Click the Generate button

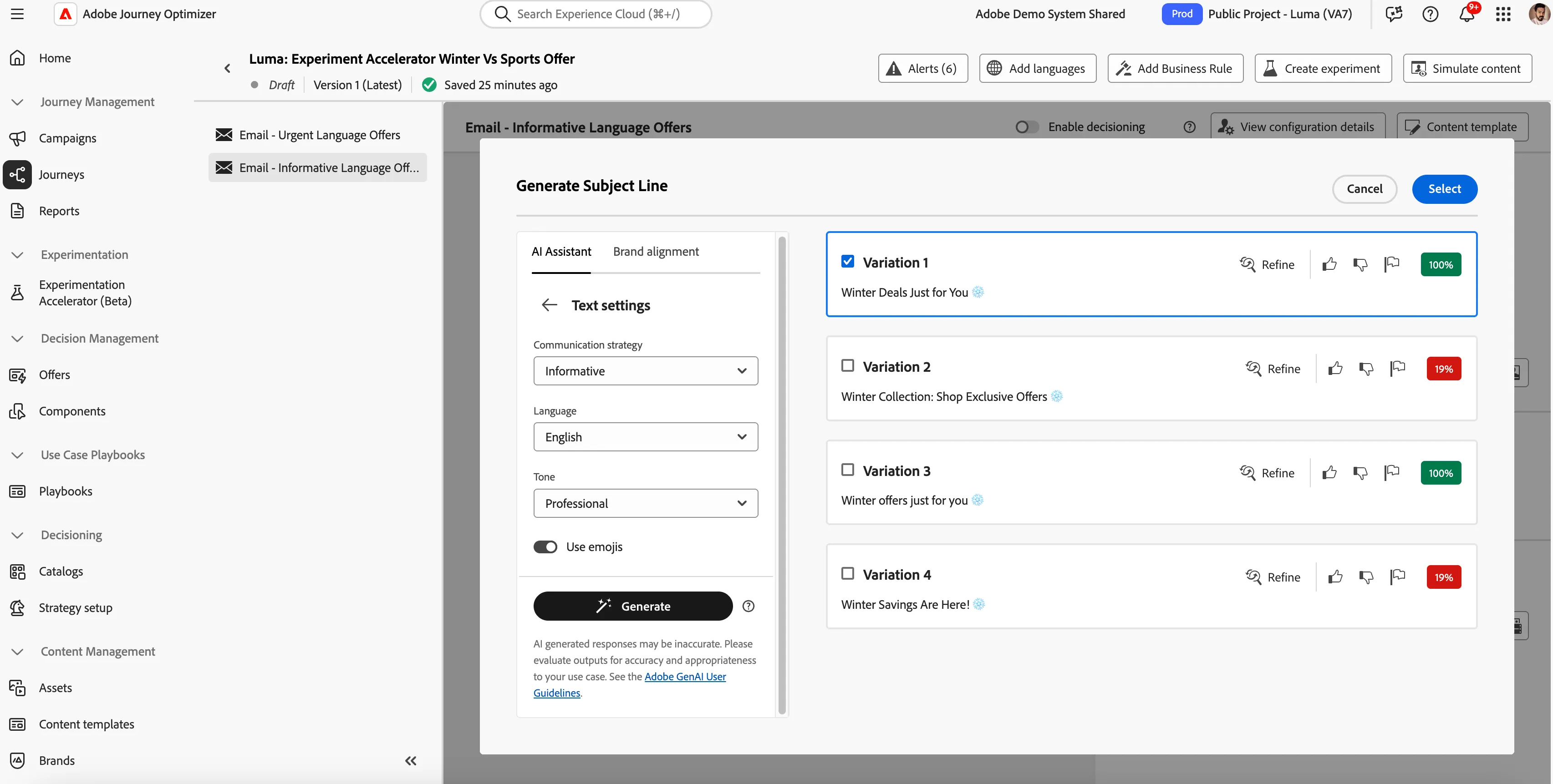point(633,606)
